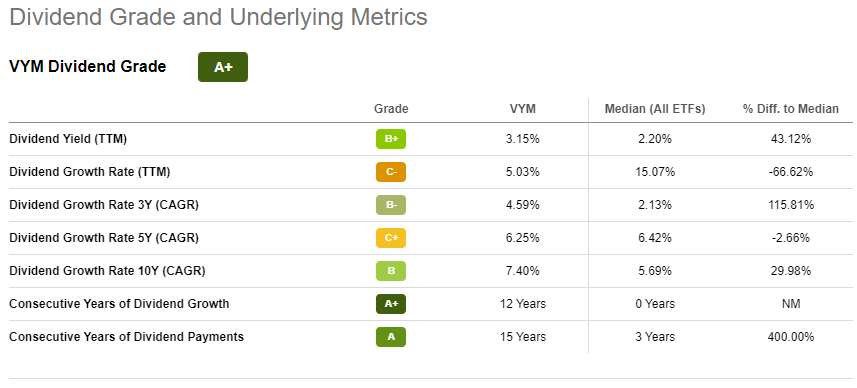Click the C- grade badge for Dividend Growth Rate TTM
Image resolution: width=857 pixels, height=388 pixels.
click(x=391, y=172)
